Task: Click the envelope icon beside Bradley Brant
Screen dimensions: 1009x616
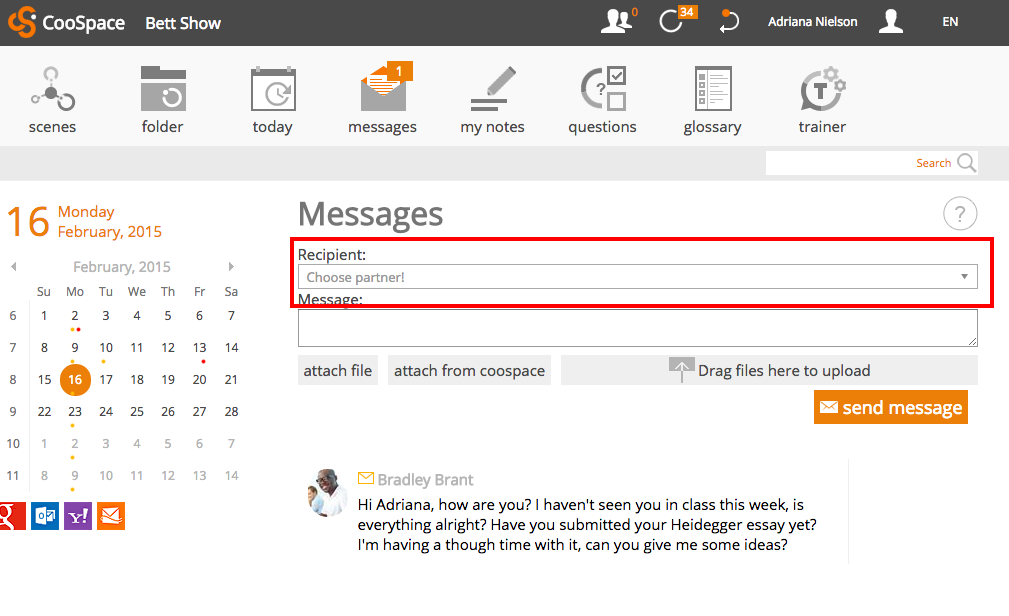Action: (366, 478)
